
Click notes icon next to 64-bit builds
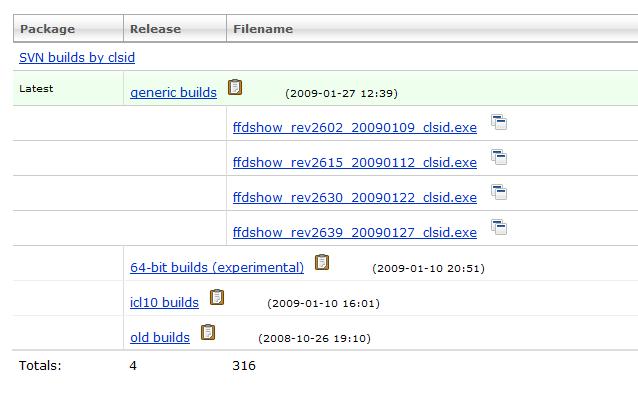(322, 262)
